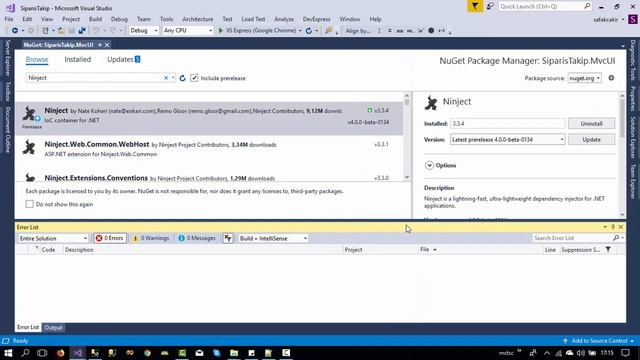640x360 pixels.
Task: Click the package list scroll down arrow
Action: pos(407,177)
